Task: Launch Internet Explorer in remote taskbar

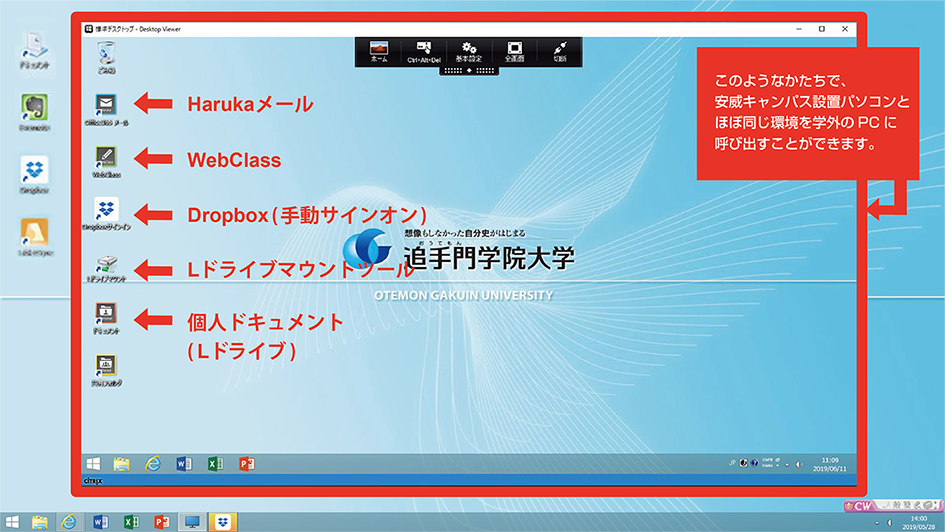Action: pos(153,463)
